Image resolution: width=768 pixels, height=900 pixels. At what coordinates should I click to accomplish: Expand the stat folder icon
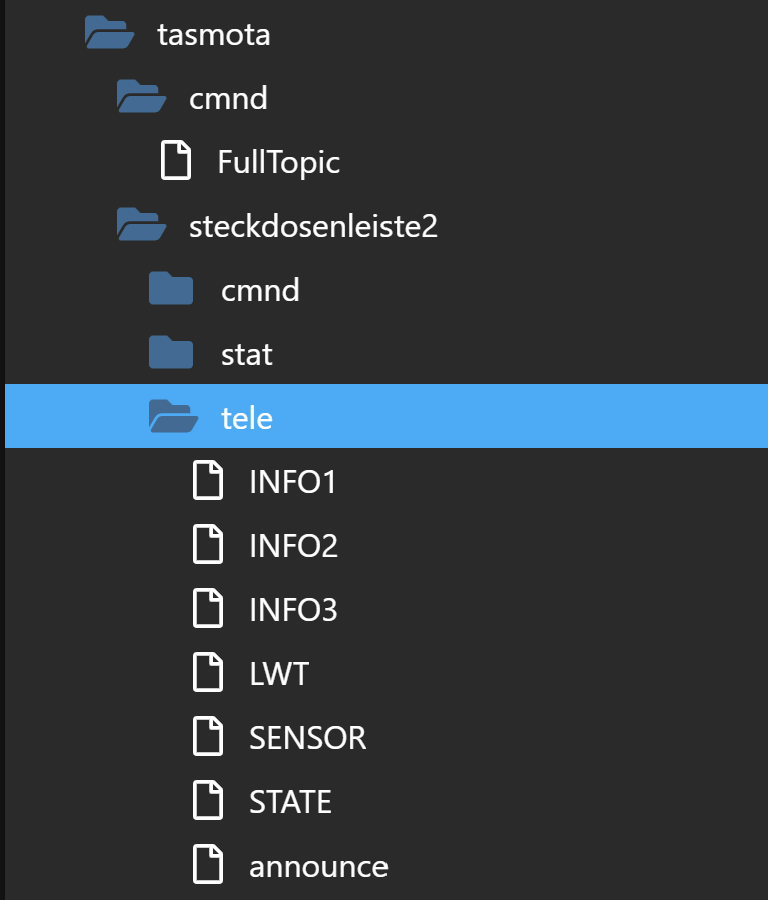171,353
